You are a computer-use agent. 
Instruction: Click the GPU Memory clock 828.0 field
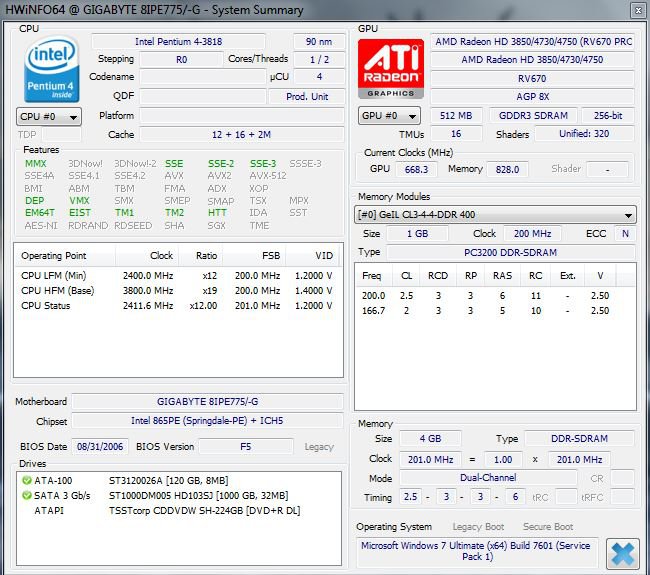tap(507, 170)
